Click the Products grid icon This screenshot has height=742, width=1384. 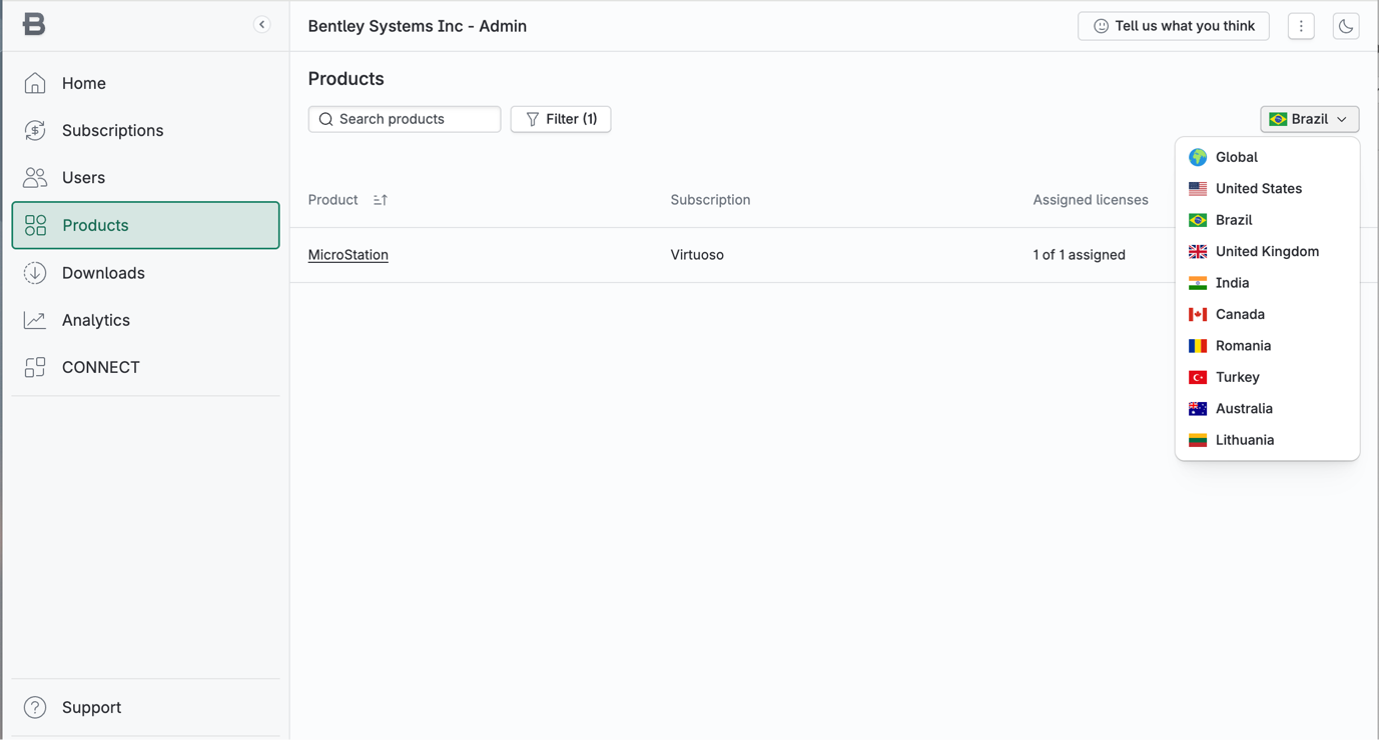click(35, 225)
